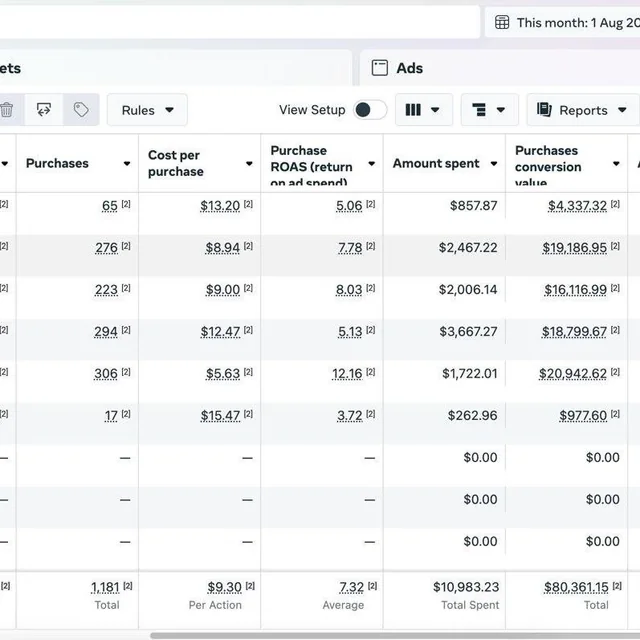Click ROAS value 8.03
This screenshot has height=640, width=640.
349,290
